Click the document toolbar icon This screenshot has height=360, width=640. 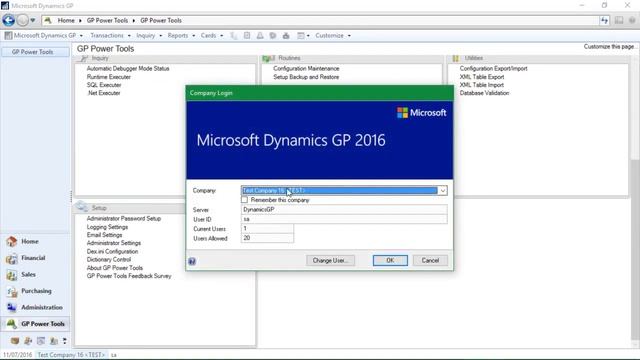click(247, 36)
